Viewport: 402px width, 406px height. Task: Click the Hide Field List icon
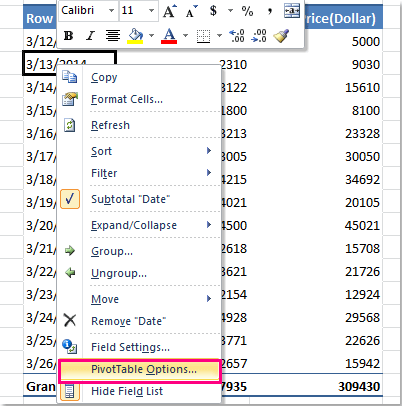click(x=70, y=391)
